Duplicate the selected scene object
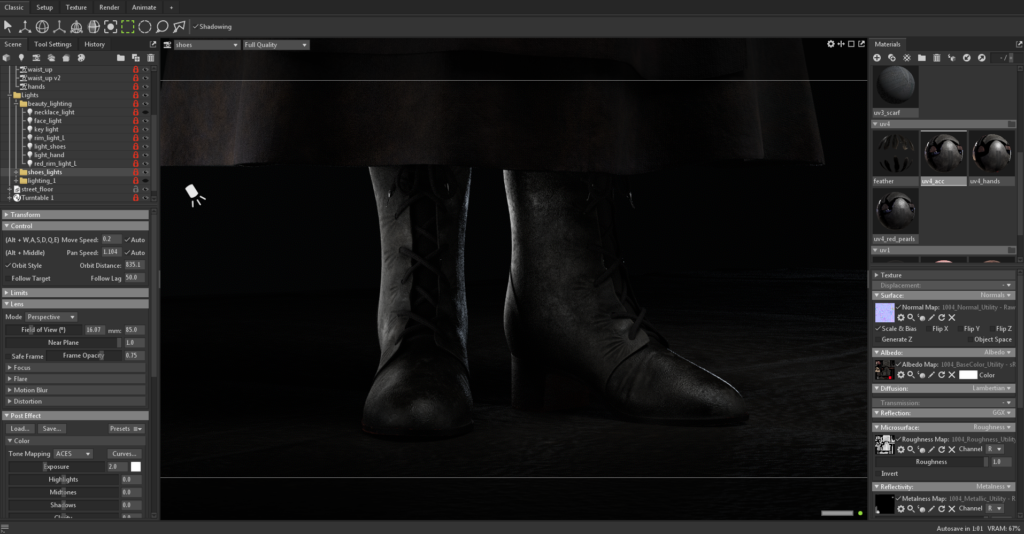Screen dimensions: 1024x534 point(136,57)
